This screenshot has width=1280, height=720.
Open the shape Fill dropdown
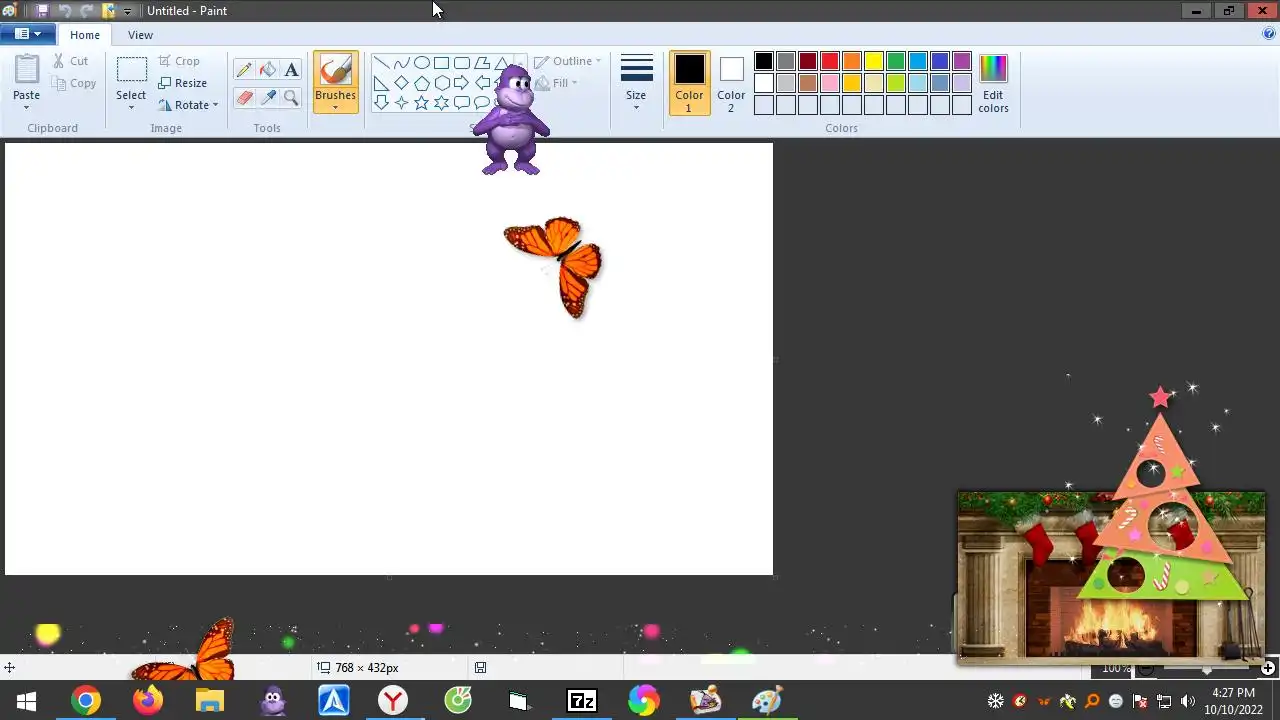(x=555, y=83)
